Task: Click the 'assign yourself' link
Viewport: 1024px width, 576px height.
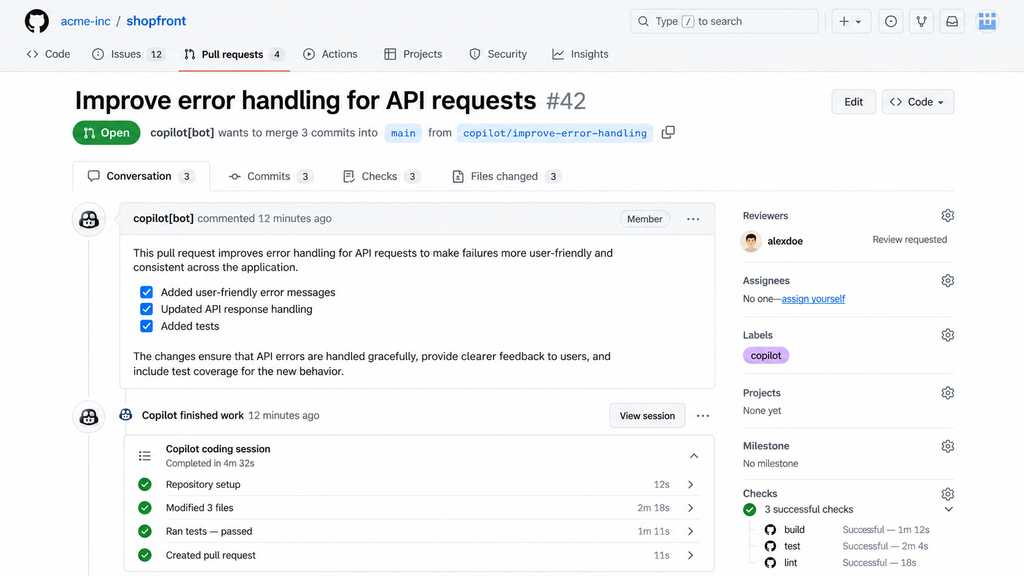Action: 813,299
